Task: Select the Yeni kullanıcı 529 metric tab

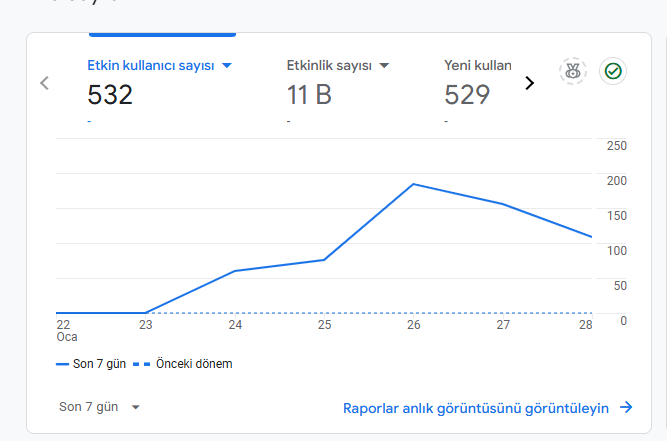Action: pos(478,89)
